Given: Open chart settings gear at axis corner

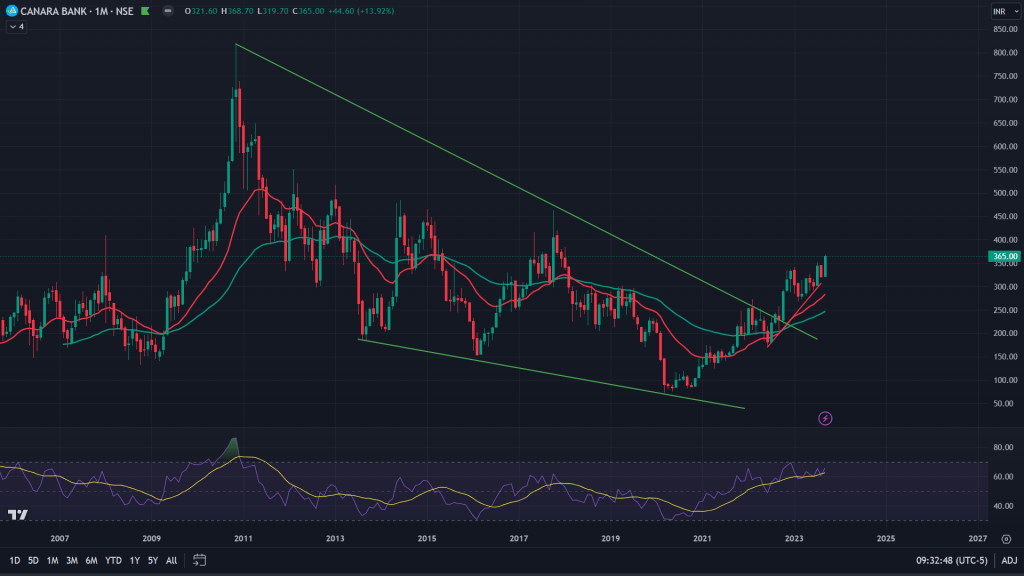Looking at the screenshot, I should (x=1005, y=538).
